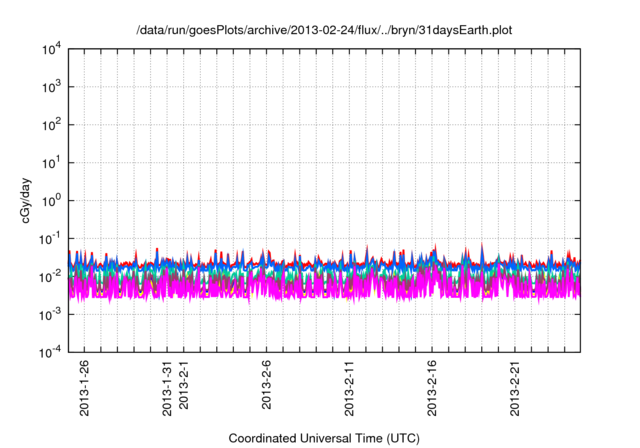
Task: Click the 10^0 y-axis tick label
Action: pos(52,201)
